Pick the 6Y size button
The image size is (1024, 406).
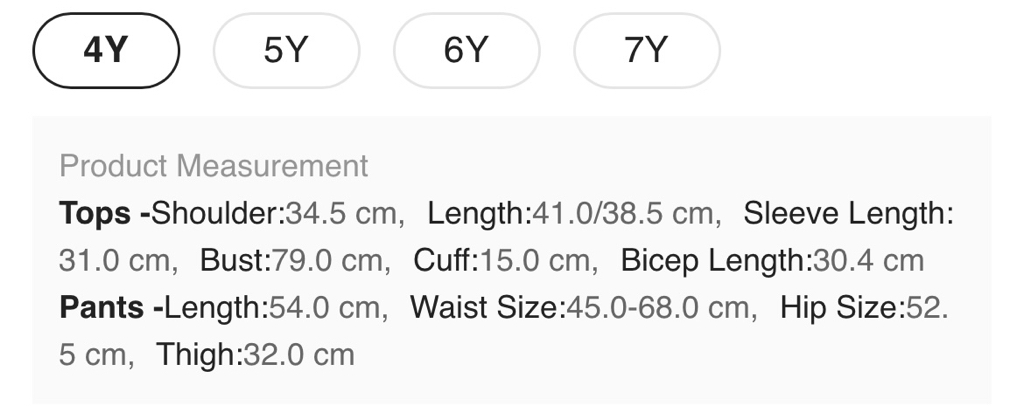pos(466,50)
